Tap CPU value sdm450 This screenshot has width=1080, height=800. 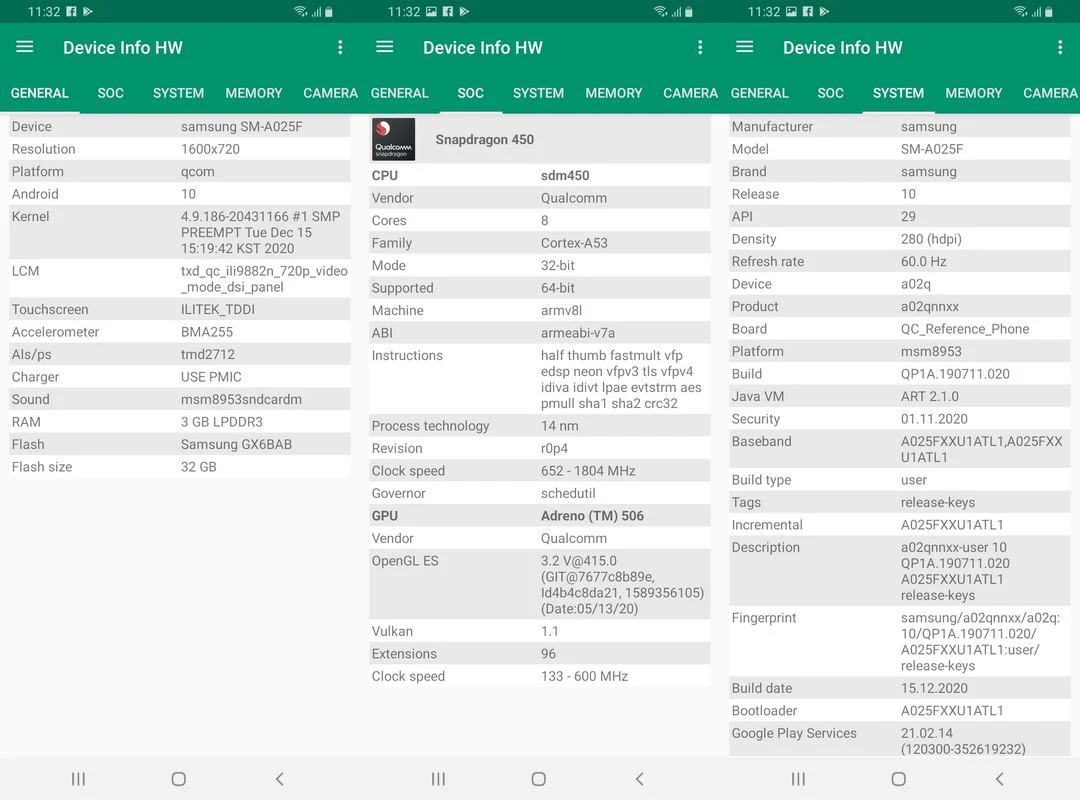pos(565,176)
